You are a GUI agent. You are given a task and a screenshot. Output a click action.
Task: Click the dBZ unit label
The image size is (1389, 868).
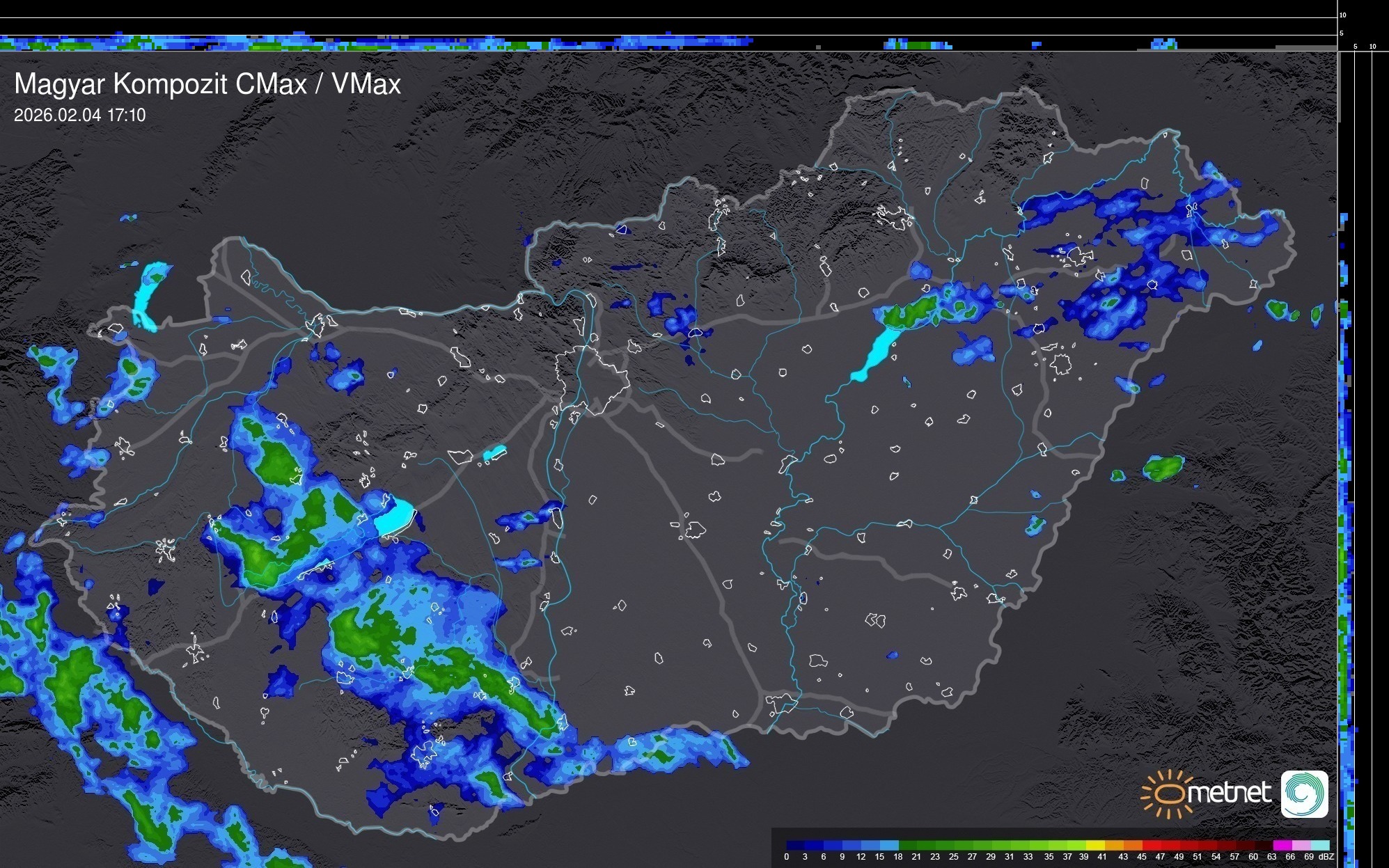(1326, 857)
